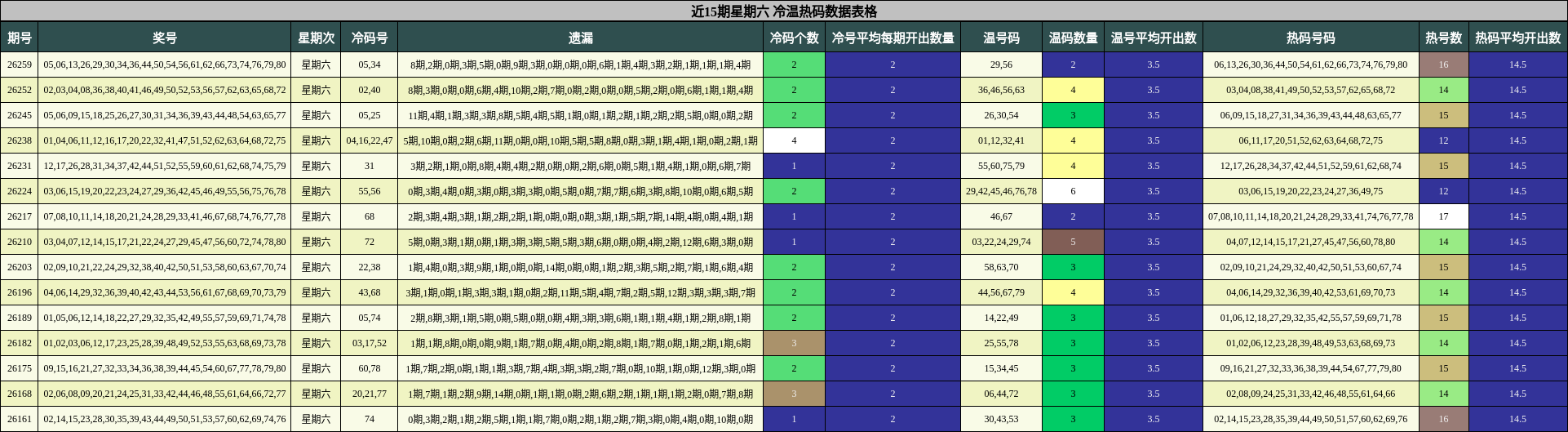Screen dimensions: 1568x432
Task: Select period number 26259
Action: coord(20,65)
